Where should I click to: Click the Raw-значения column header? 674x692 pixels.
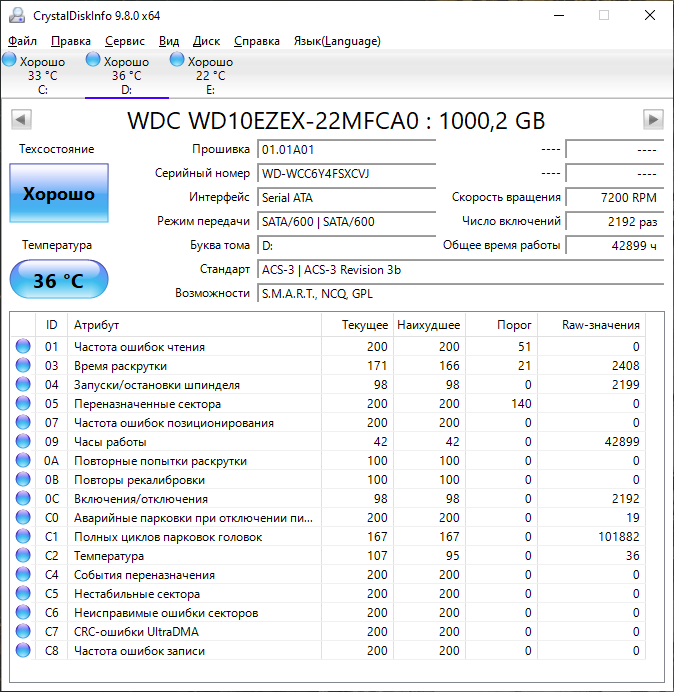[591, 325]
